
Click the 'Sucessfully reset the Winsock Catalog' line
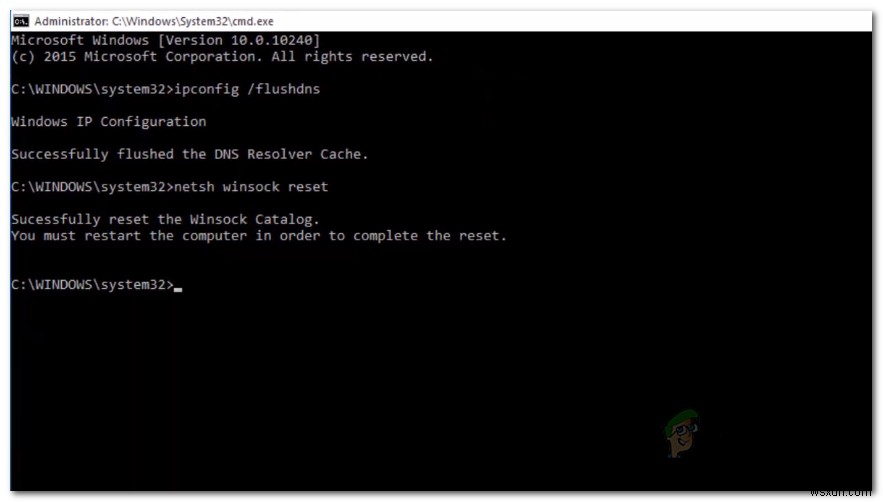[166, 219]
